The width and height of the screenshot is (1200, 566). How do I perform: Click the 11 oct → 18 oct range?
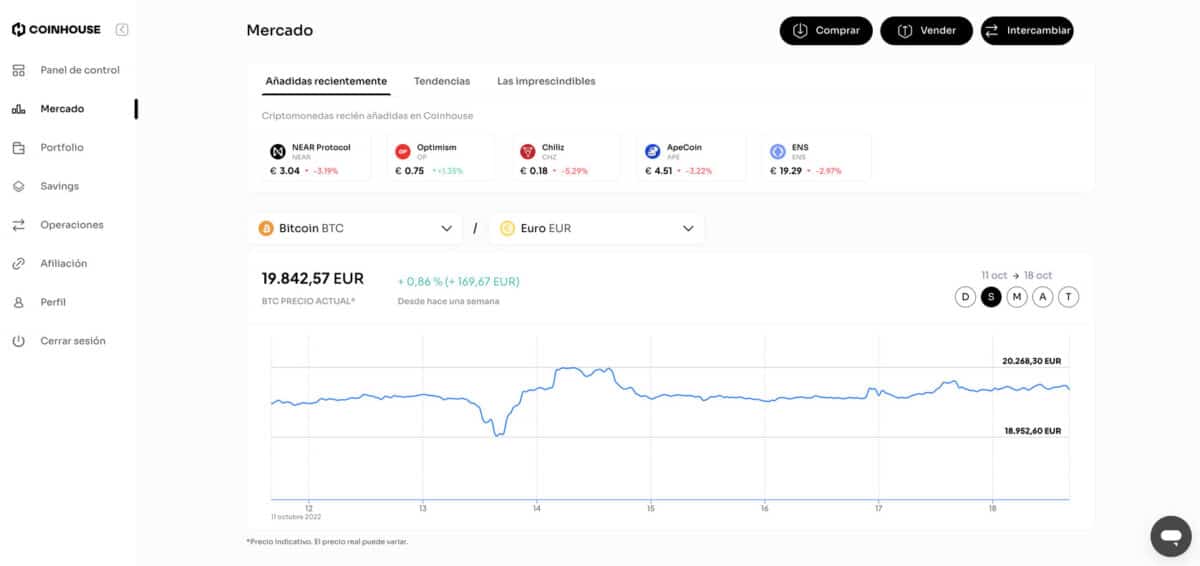coord(1016,275)
